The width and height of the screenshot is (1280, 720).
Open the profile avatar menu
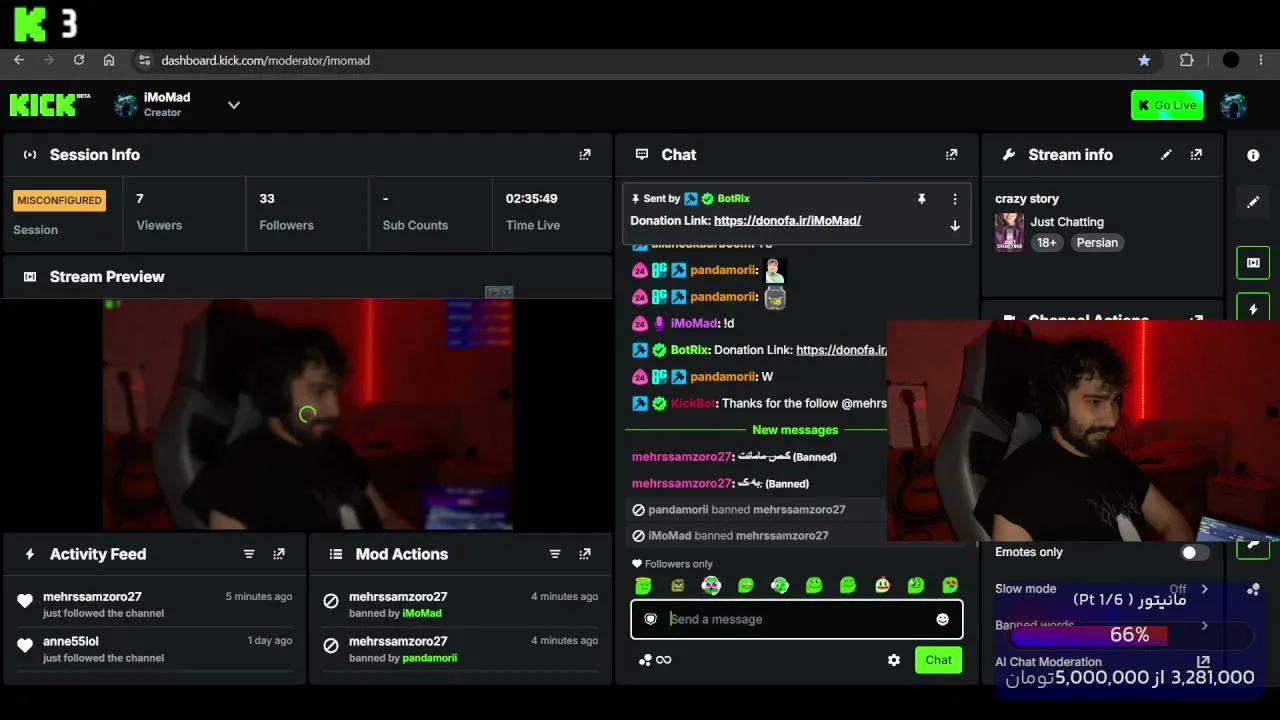point(1234,105)
